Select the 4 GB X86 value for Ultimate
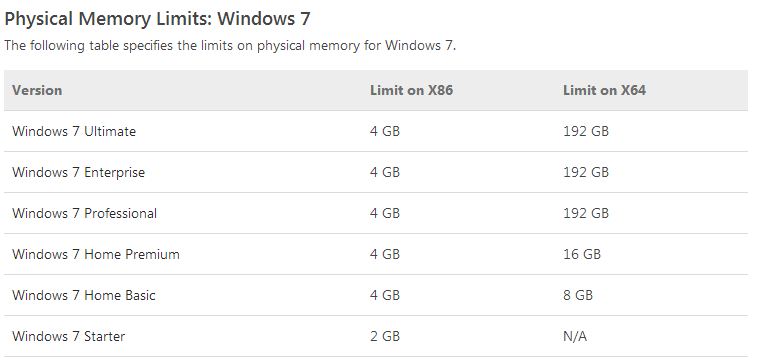This screenshot has width=757, height=364. pyautogui.click(x=385, y=131)
